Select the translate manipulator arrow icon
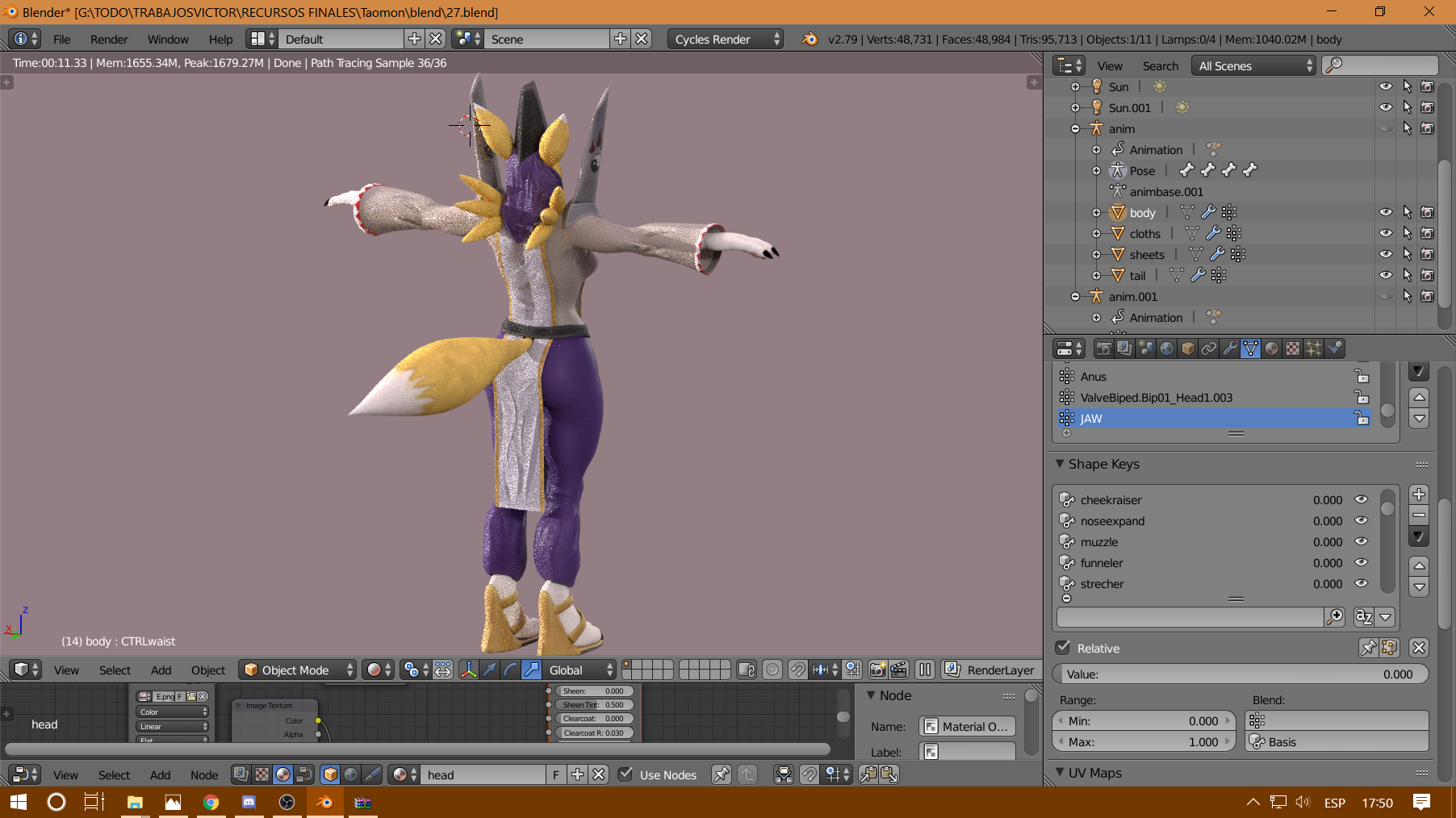Image resolution: width=1456 pixels, height=818 pixels. click(x=489, y=670)
